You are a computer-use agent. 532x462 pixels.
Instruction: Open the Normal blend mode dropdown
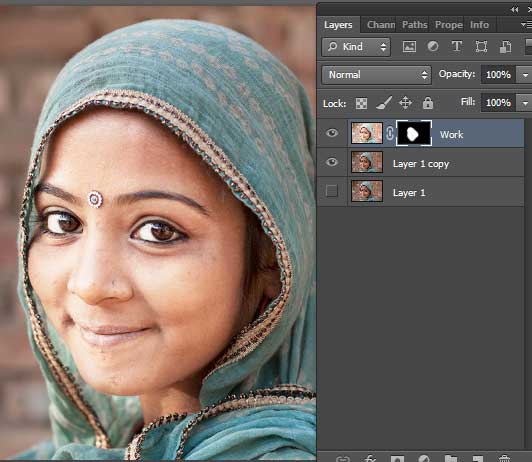[376, 75]
